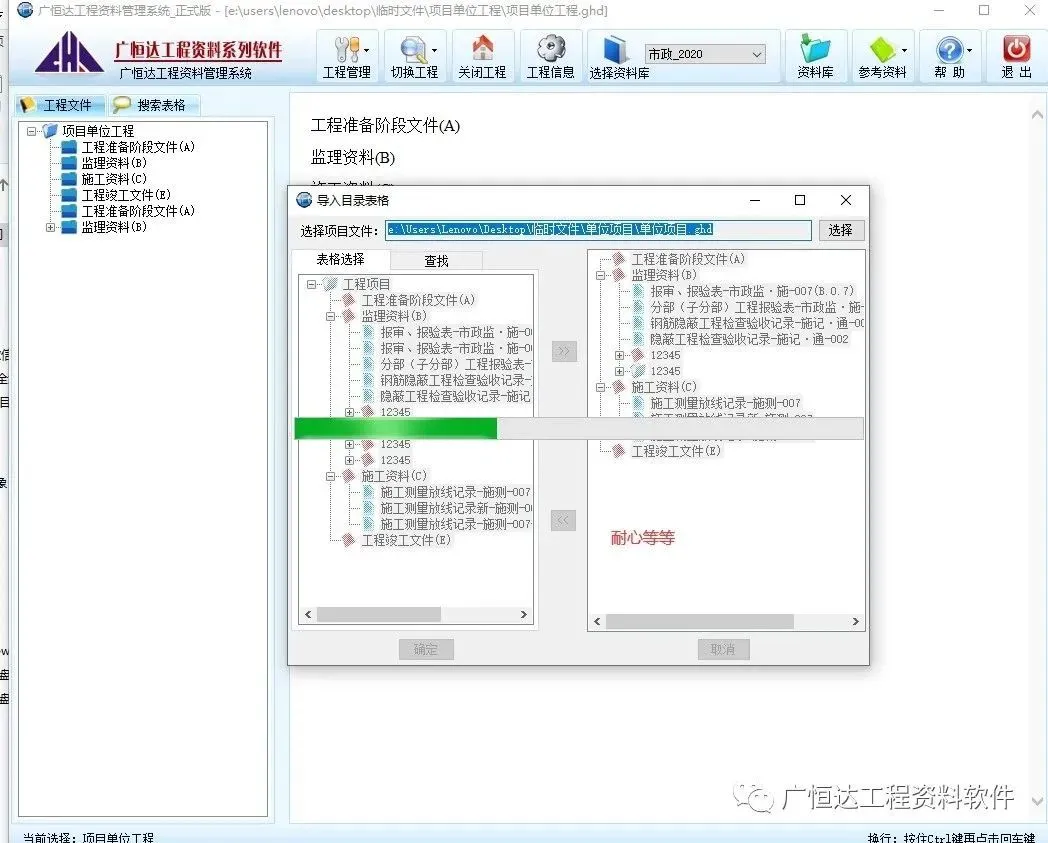The image size is (1048, 843).
Task: Click the 项目单位工程 root folder icon
Action: click(50, 131)
